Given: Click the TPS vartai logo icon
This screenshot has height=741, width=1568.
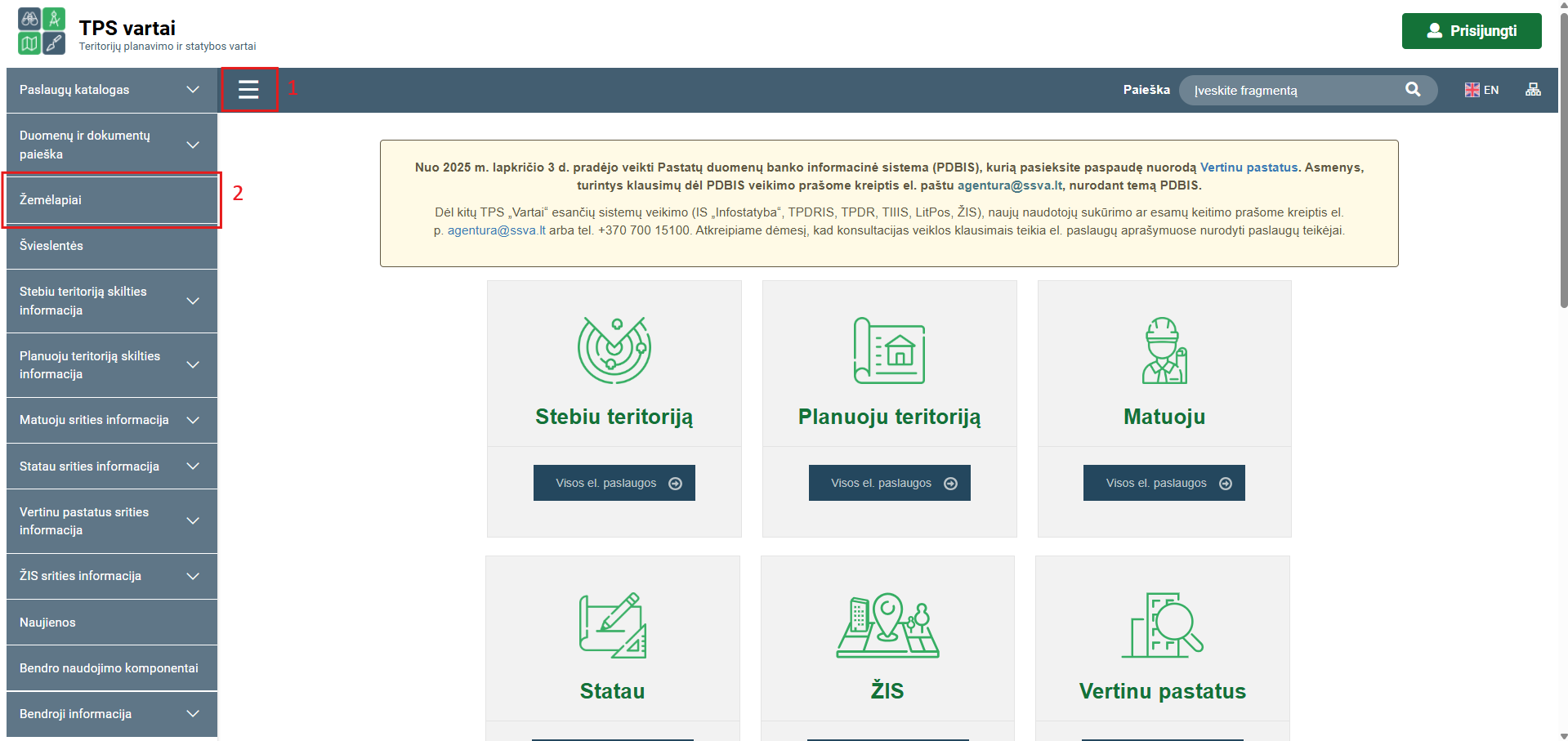Looking at the screenshot, I should click(x=42, y=31).
